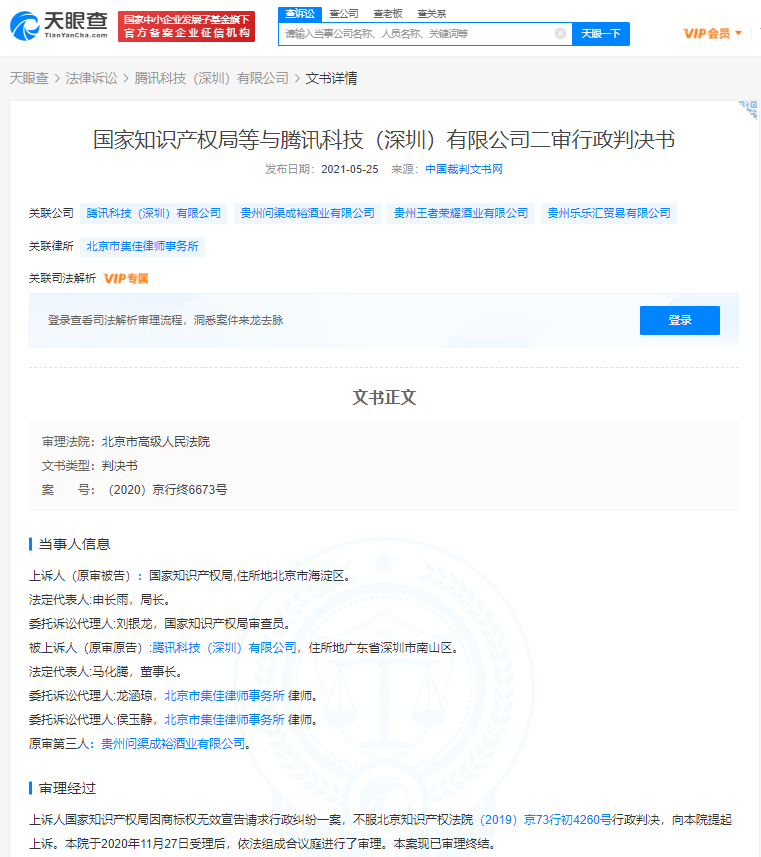Click the blue 登录 button
The width and height of the screenshot is (761, 857).
(x=679, y=320)
